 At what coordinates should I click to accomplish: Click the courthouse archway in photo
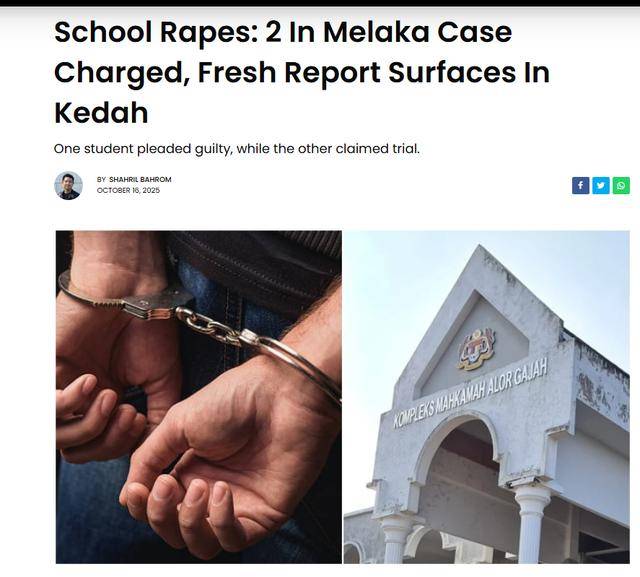[x=457, y=465]
